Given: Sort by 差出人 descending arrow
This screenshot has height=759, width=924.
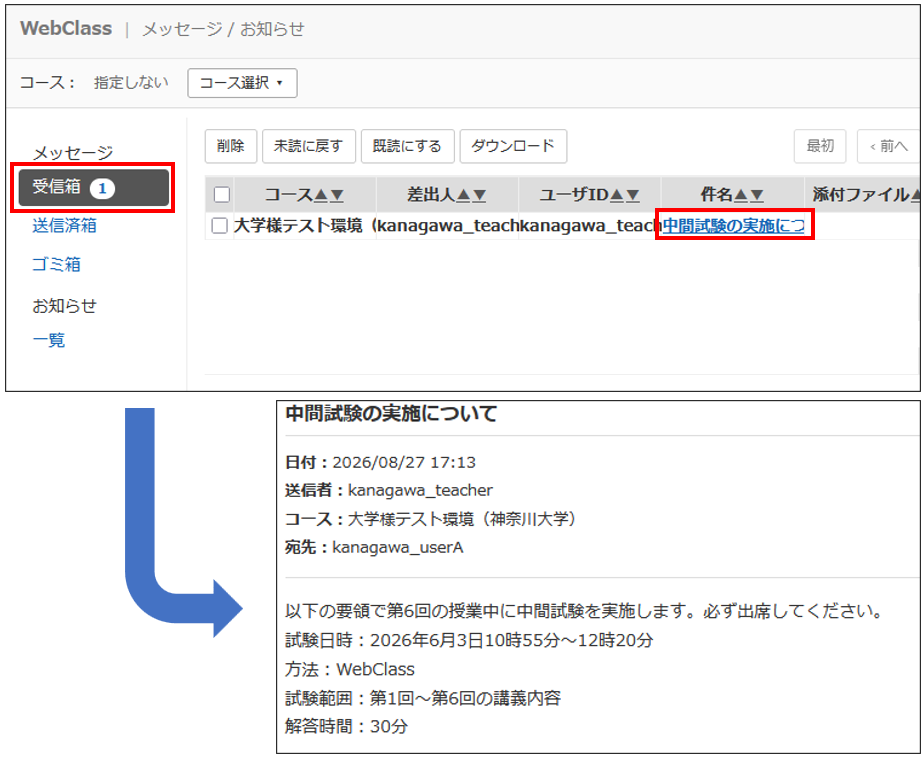Looking at the screenshot, I should [x=479, y=195].
